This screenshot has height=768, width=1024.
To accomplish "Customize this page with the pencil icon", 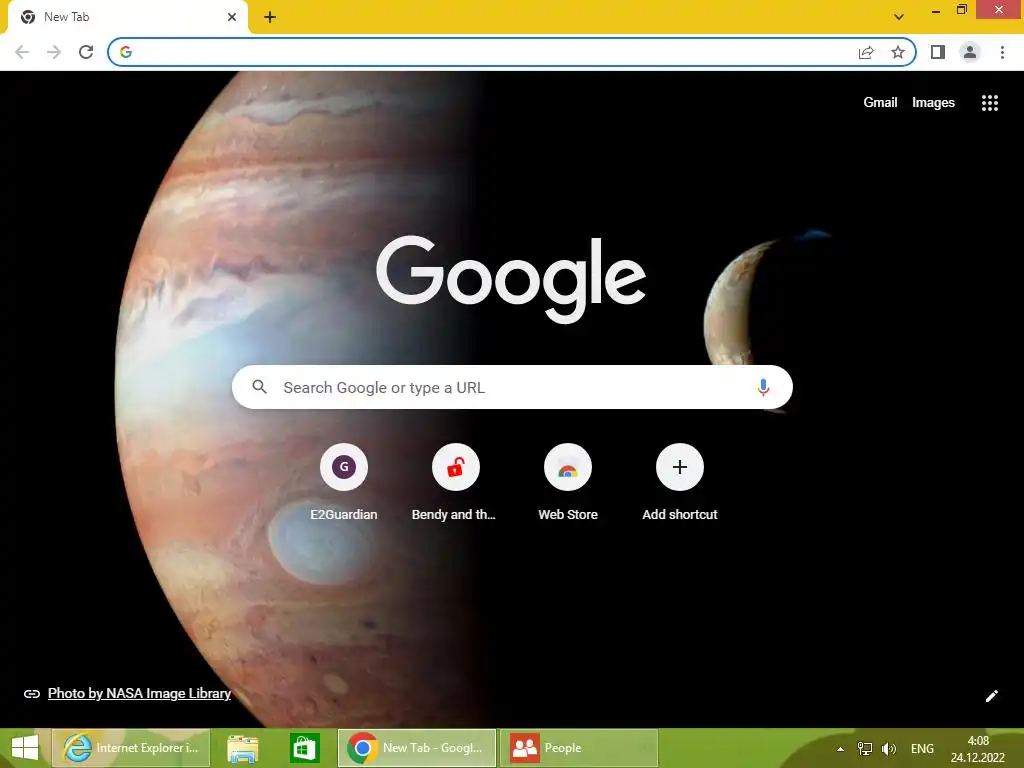I will coord(991,696).
